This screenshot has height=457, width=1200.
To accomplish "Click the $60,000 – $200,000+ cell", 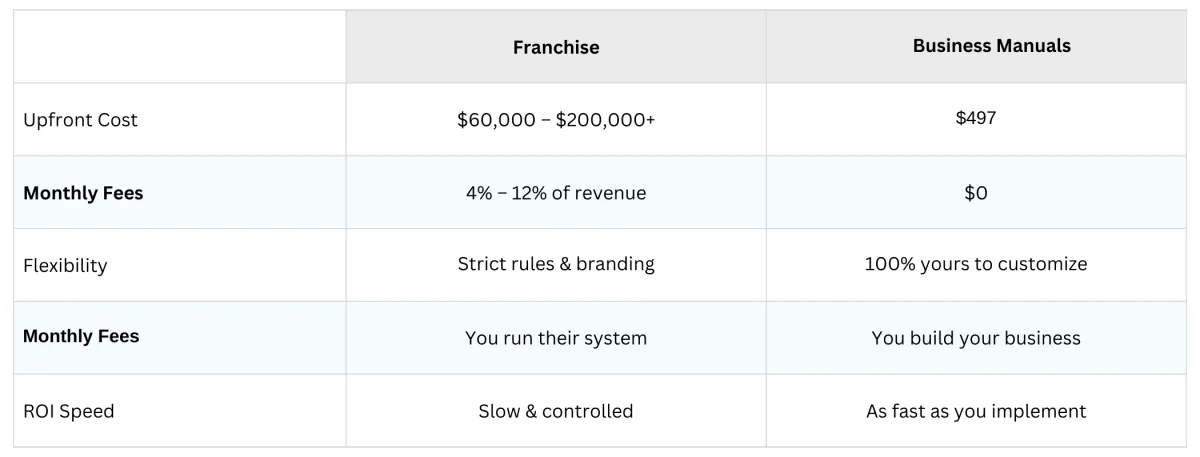I will [556, 119].
